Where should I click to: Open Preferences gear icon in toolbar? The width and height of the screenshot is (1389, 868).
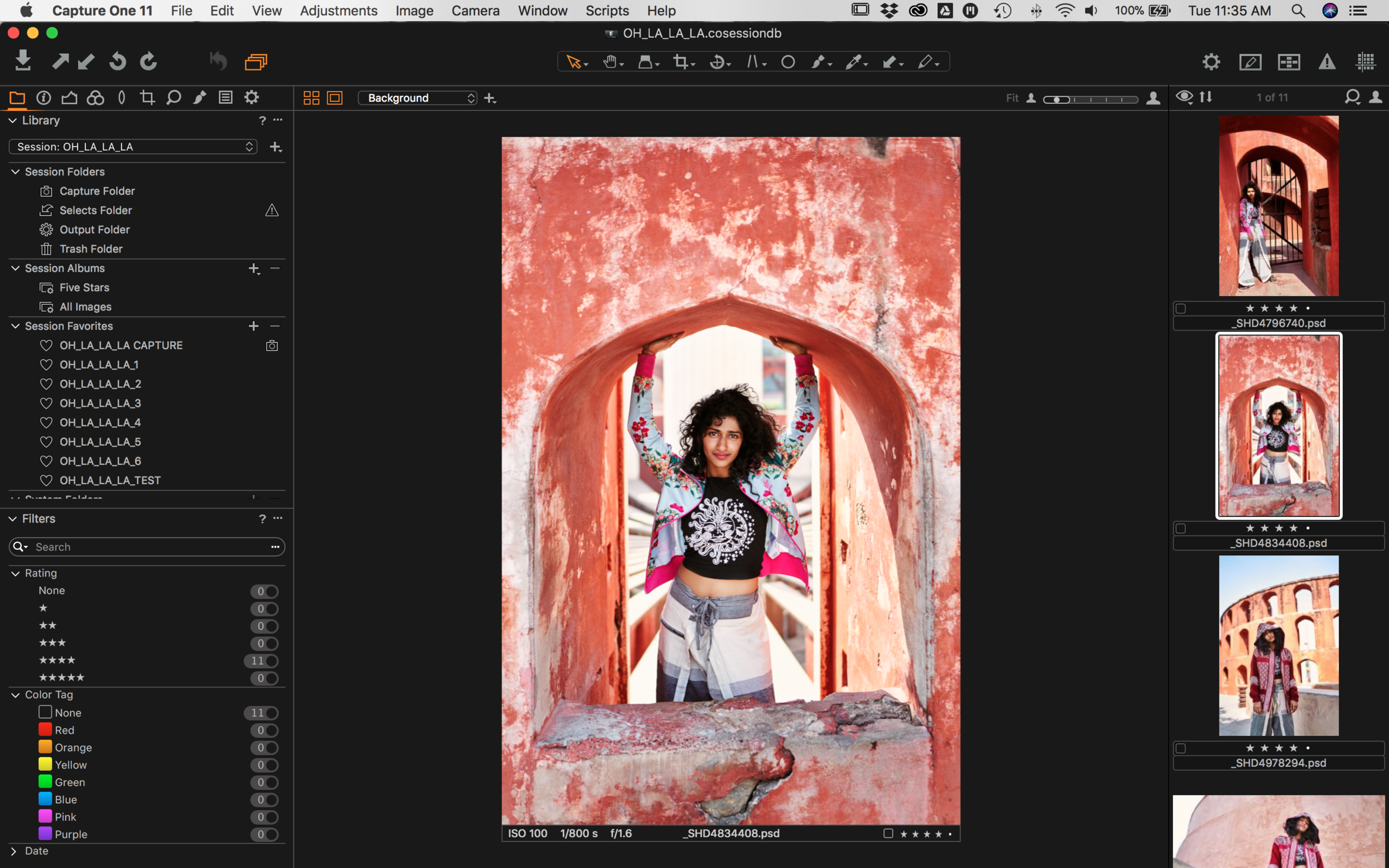1211,62
